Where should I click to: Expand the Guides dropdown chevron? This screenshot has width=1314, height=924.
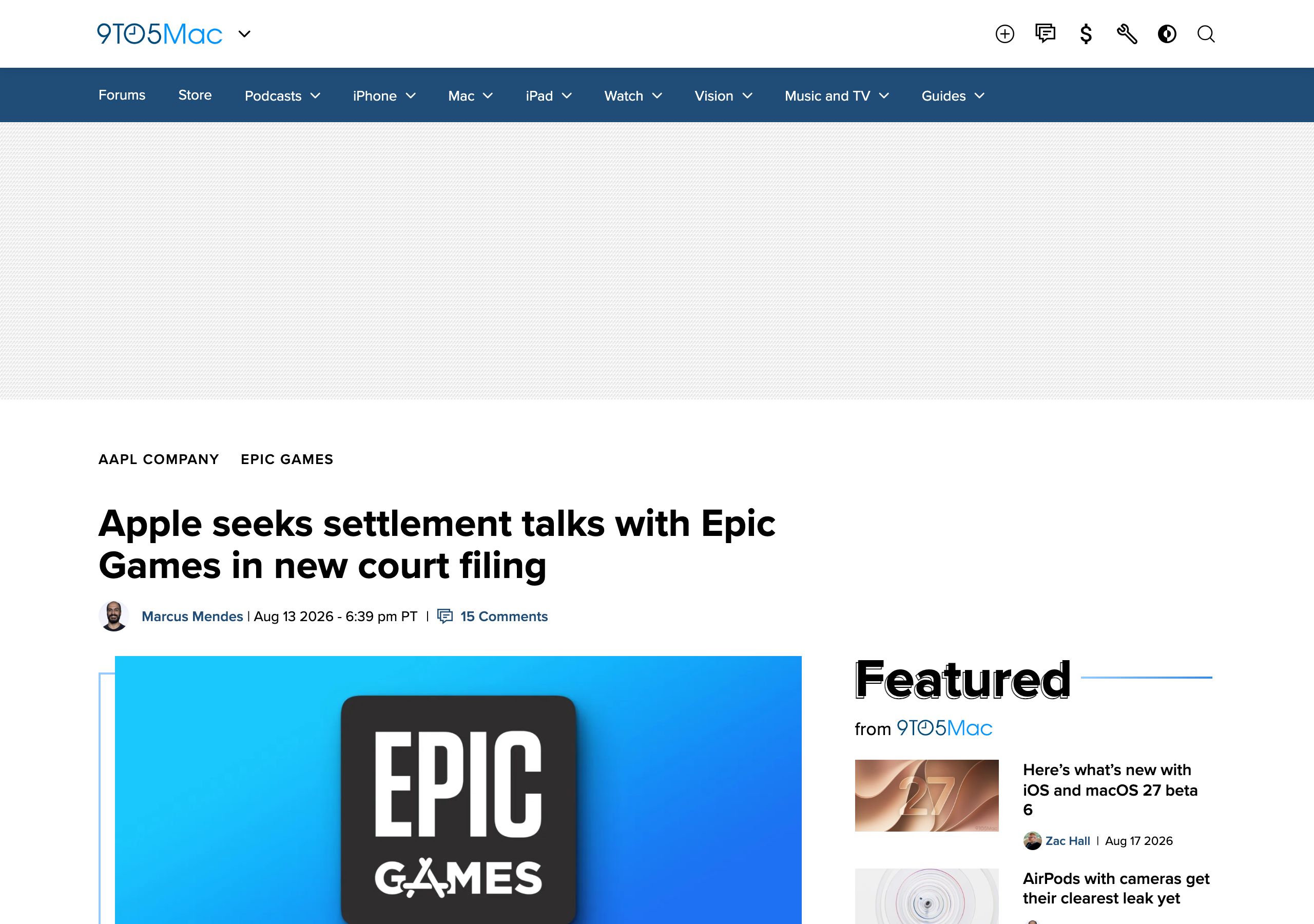[x=980, y=95]
